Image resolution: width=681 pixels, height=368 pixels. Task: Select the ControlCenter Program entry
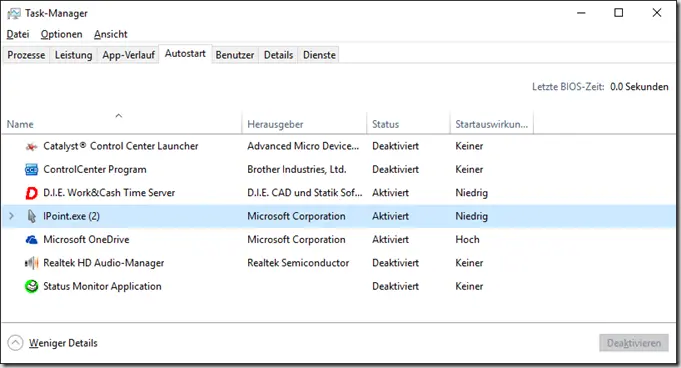95,169
